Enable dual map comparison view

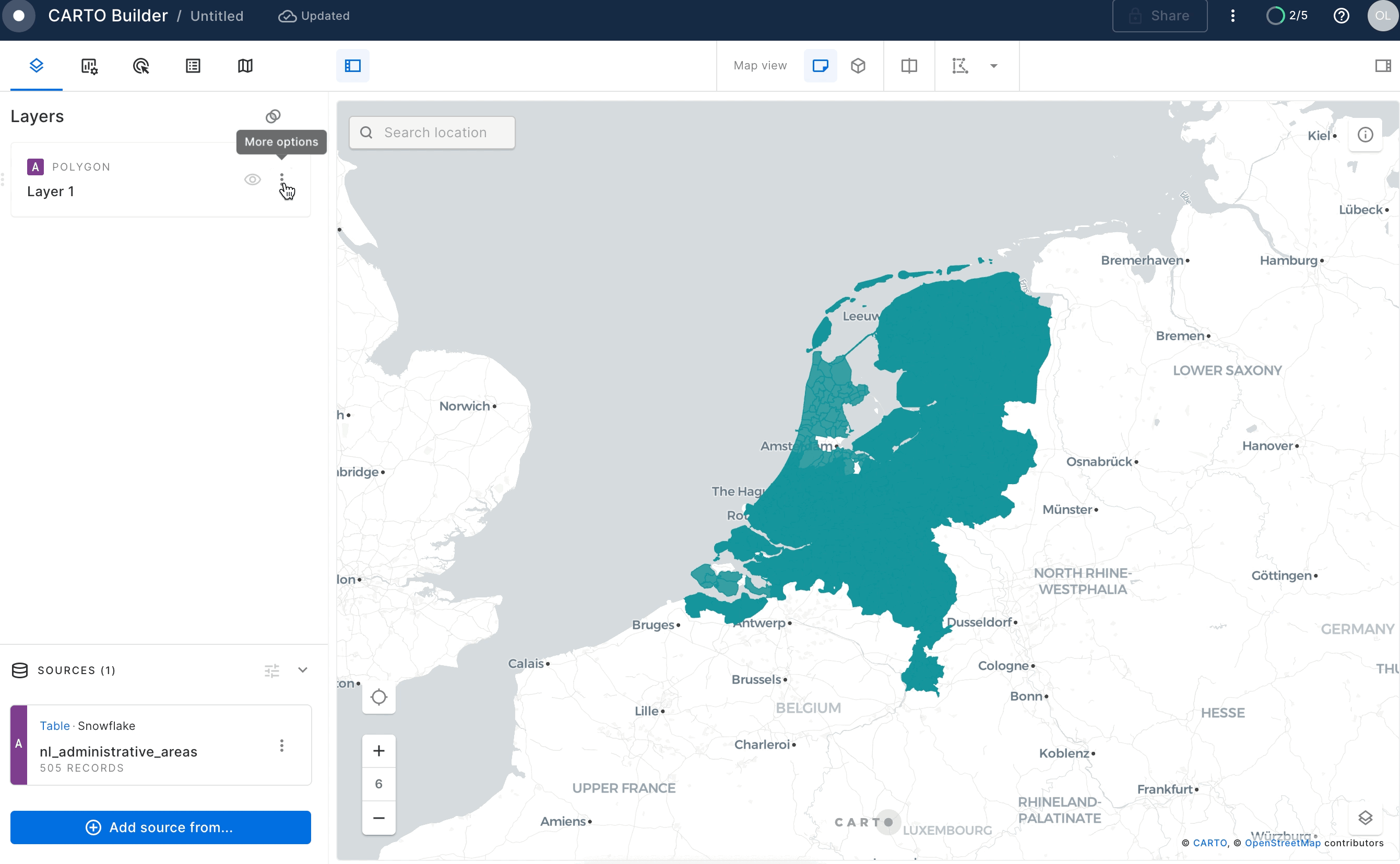pos(908,66)
